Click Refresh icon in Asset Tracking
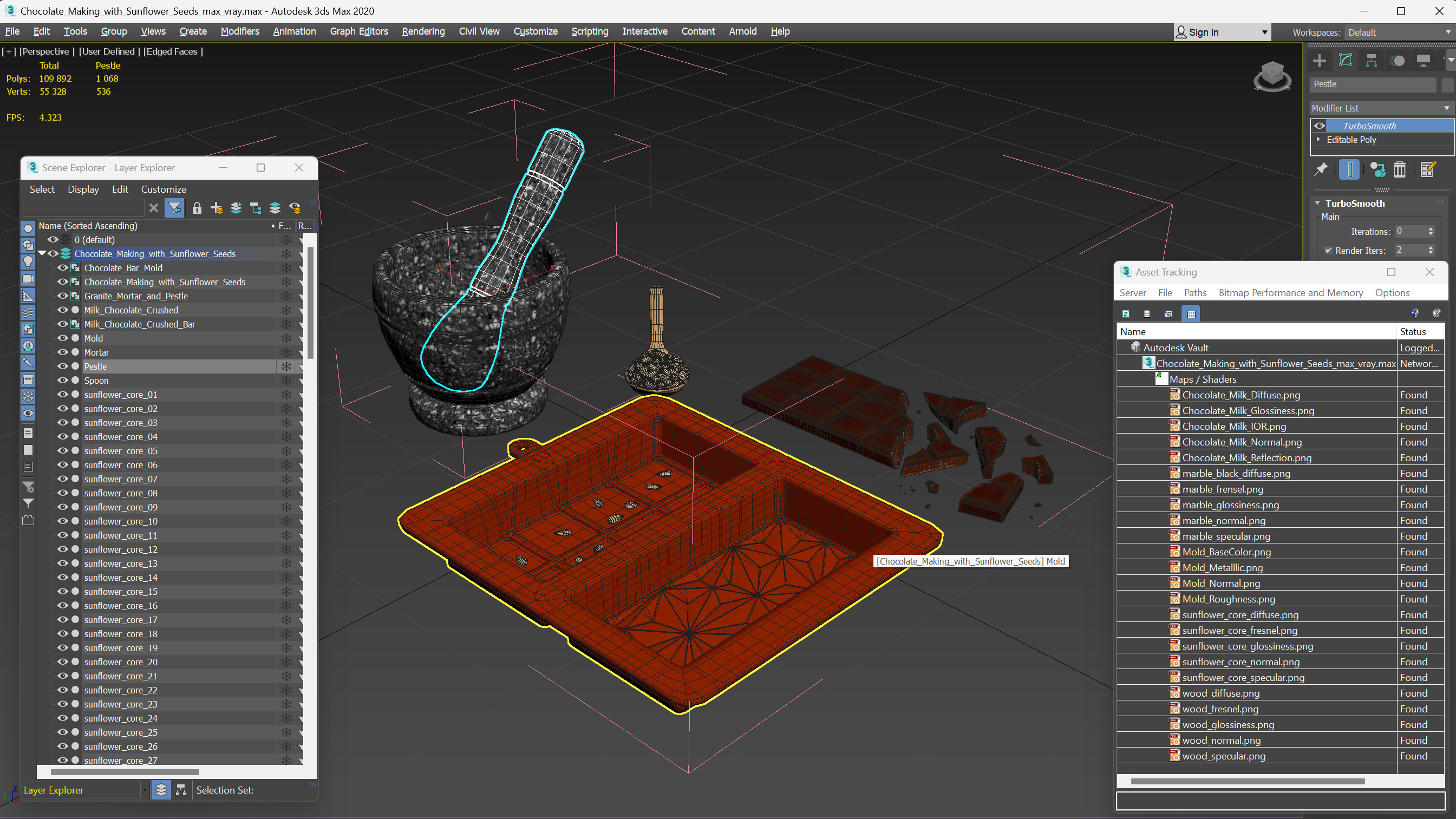The image size is (1456, 819). click(1125, 314)
